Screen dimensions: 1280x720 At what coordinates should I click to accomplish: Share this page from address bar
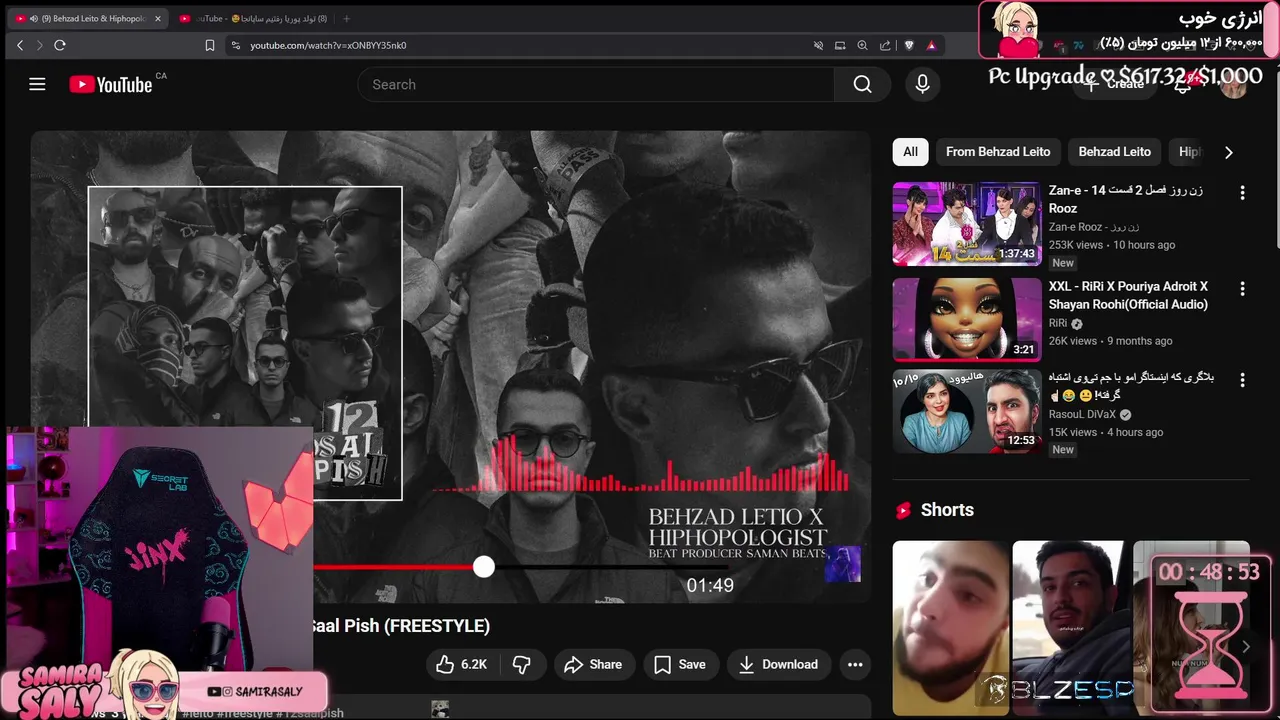click(x=885, y=45)
